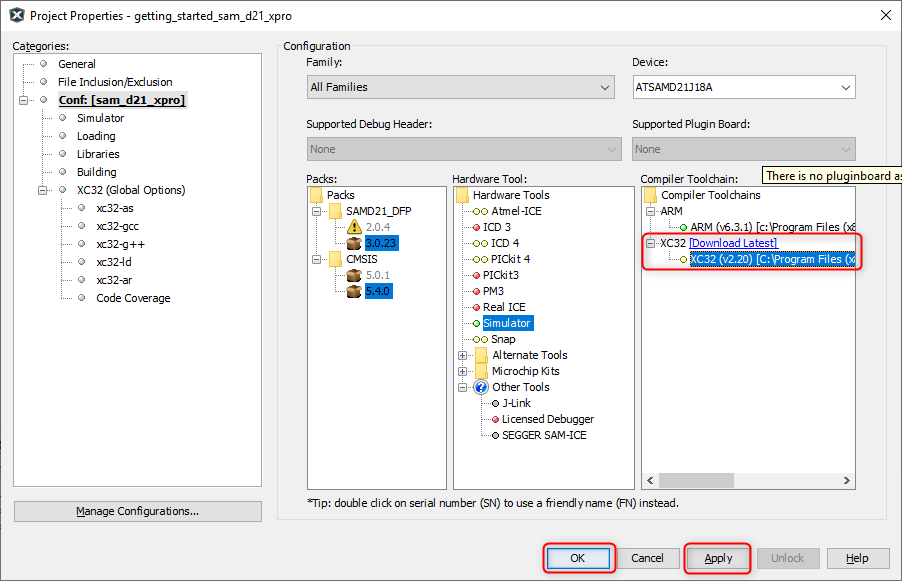Click the Microchip Kits folder icon
This screenshot has width=902, height=581.
pyautogui.click(x=480, y=371)
